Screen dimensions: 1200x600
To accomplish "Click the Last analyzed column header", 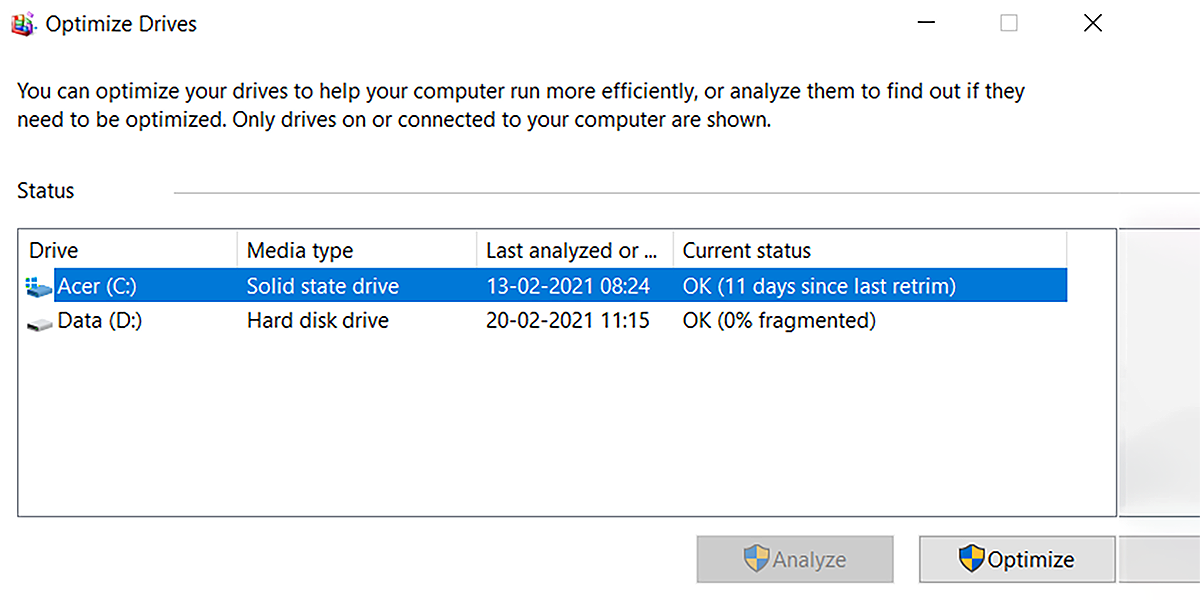I will point(570,250).
